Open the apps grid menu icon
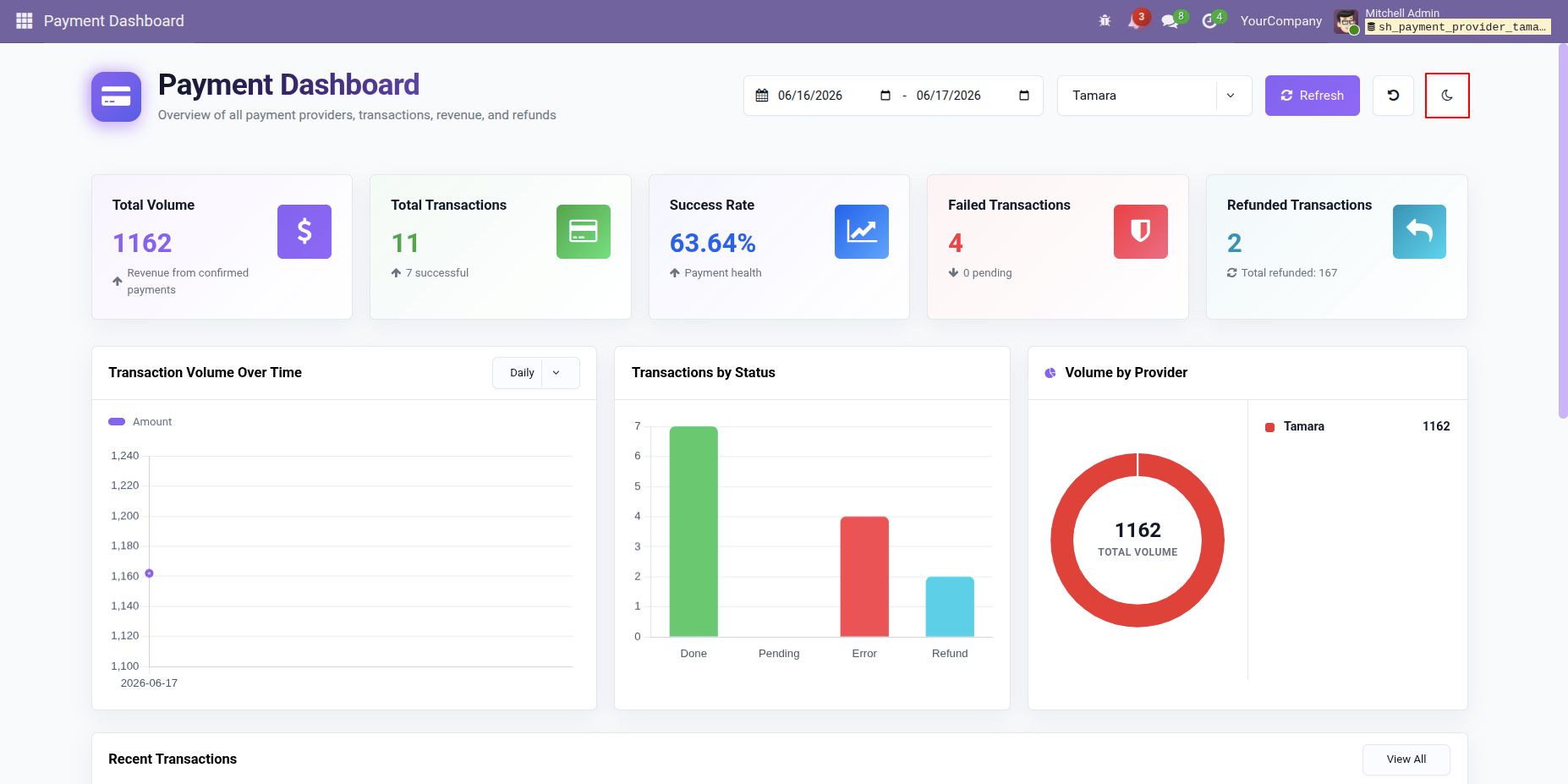 coord(25,20)
